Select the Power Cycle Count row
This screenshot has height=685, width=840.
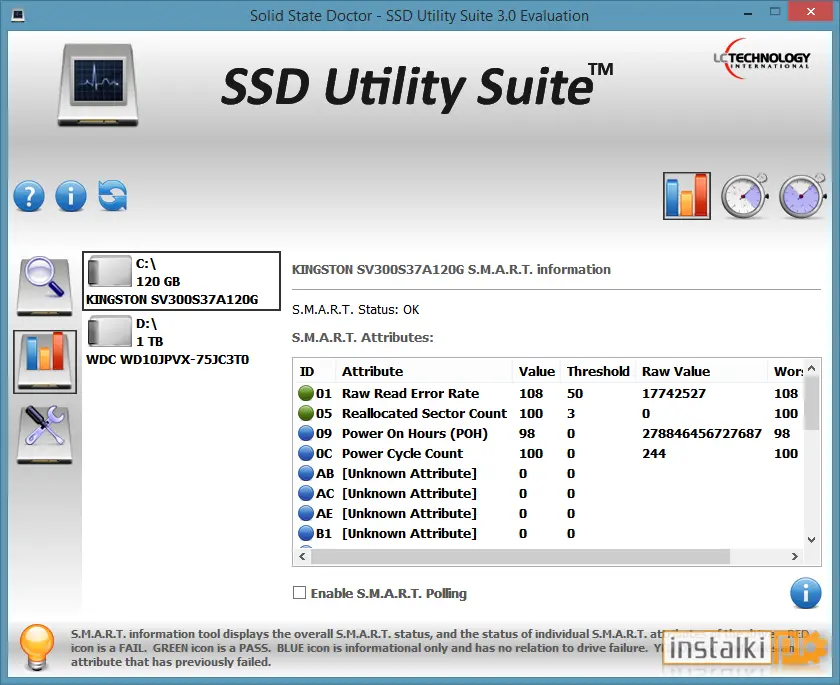(549, 454)
